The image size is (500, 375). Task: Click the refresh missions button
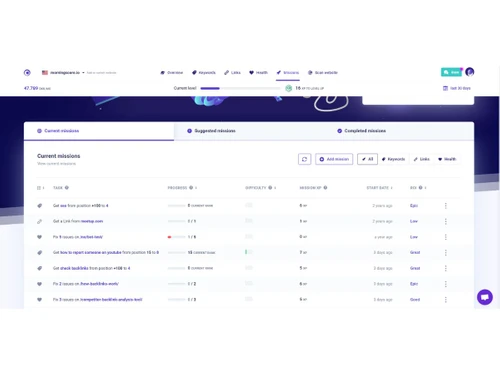pos(304,159)
